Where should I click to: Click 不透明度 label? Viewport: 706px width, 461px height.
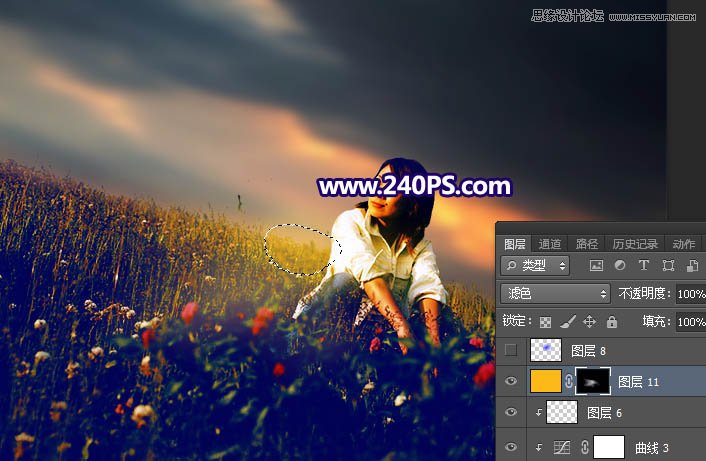pos(642,294)
